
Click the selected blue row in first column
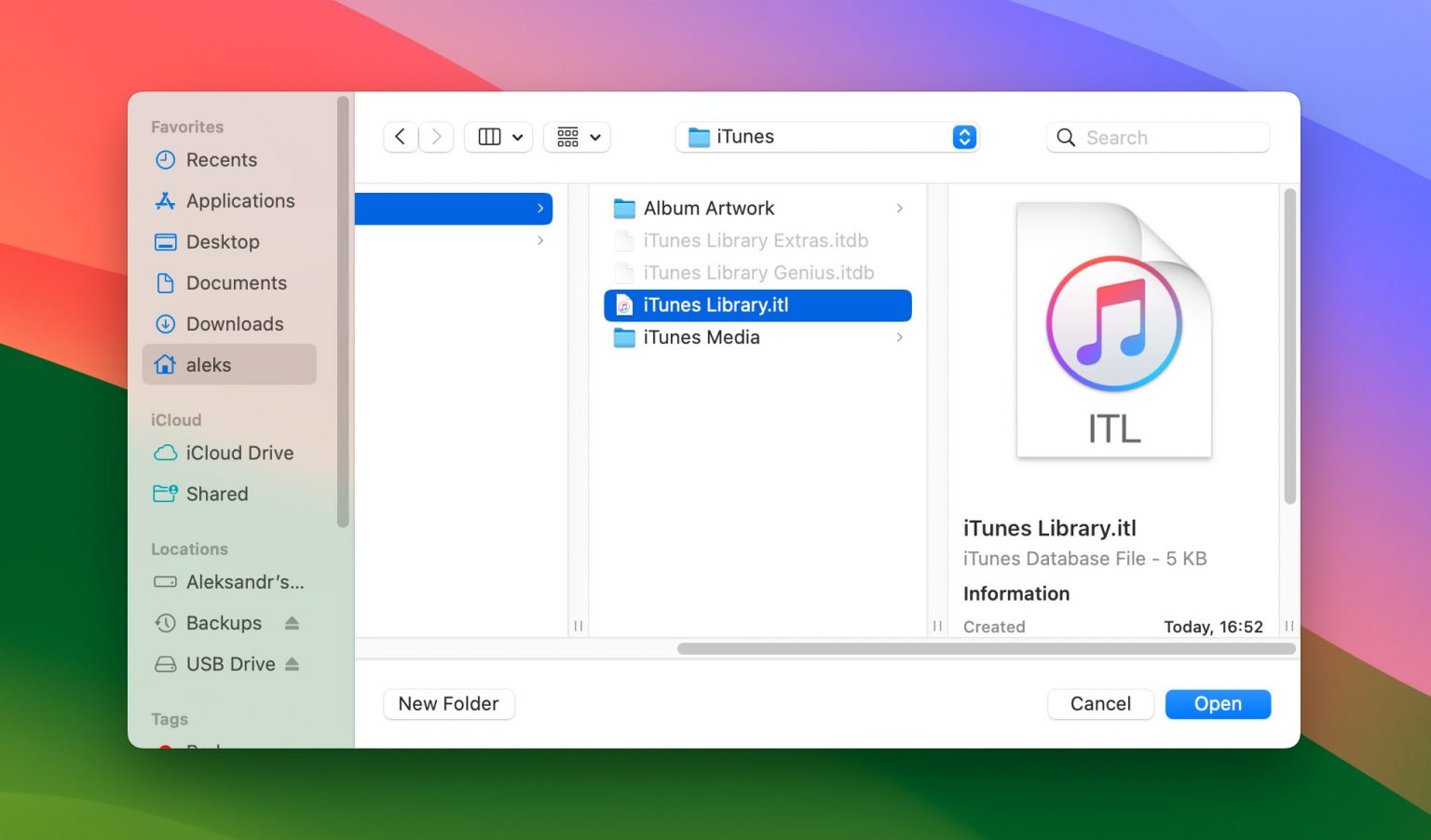click(x=454, y=209)
